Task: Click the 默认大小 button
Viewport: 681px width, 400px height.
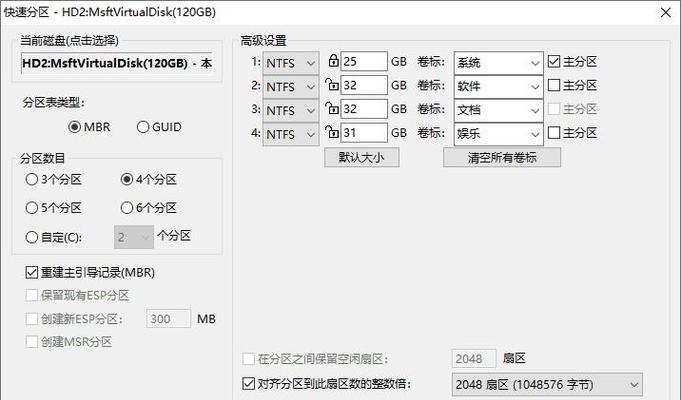Action: pos(362,157)
